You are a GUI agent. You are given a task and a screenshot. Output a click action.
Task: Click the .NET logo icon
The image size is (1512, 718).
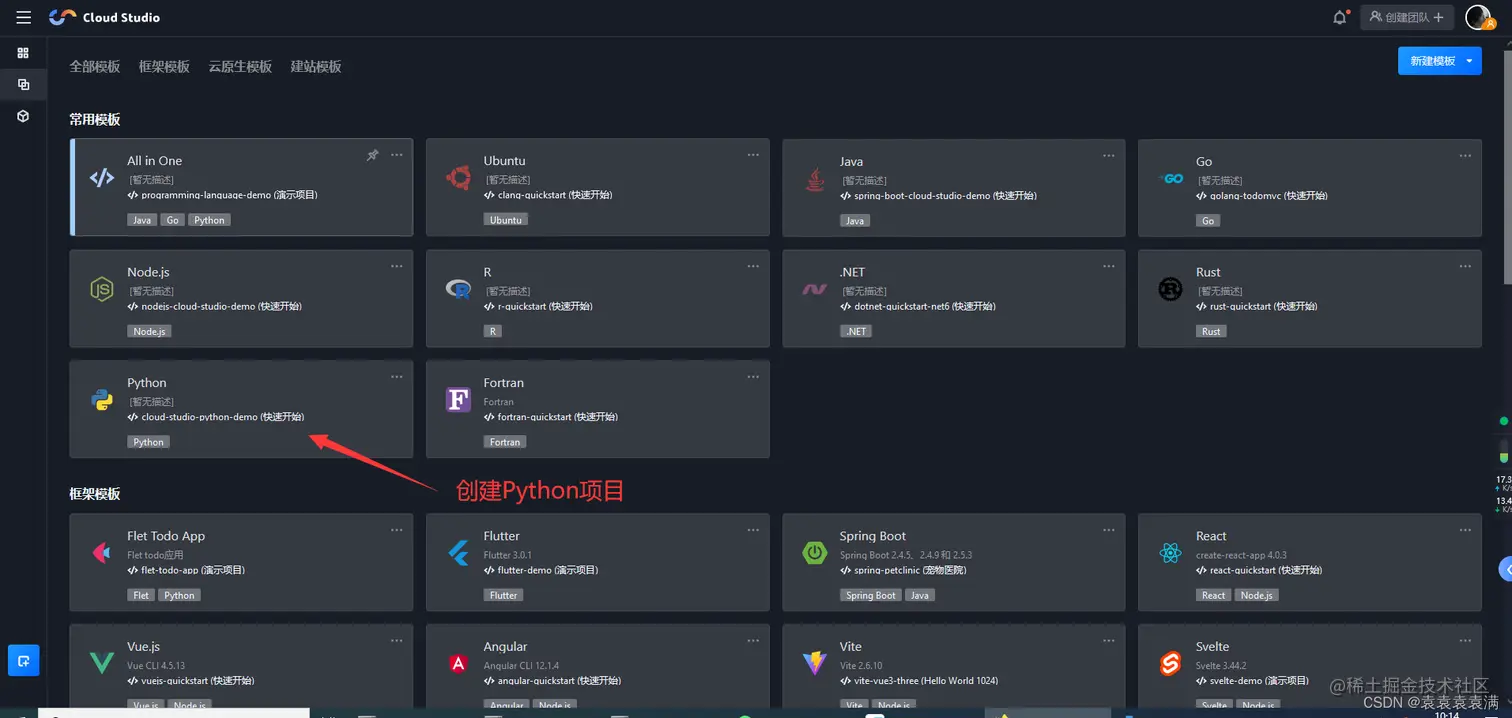tap(814, 290)
